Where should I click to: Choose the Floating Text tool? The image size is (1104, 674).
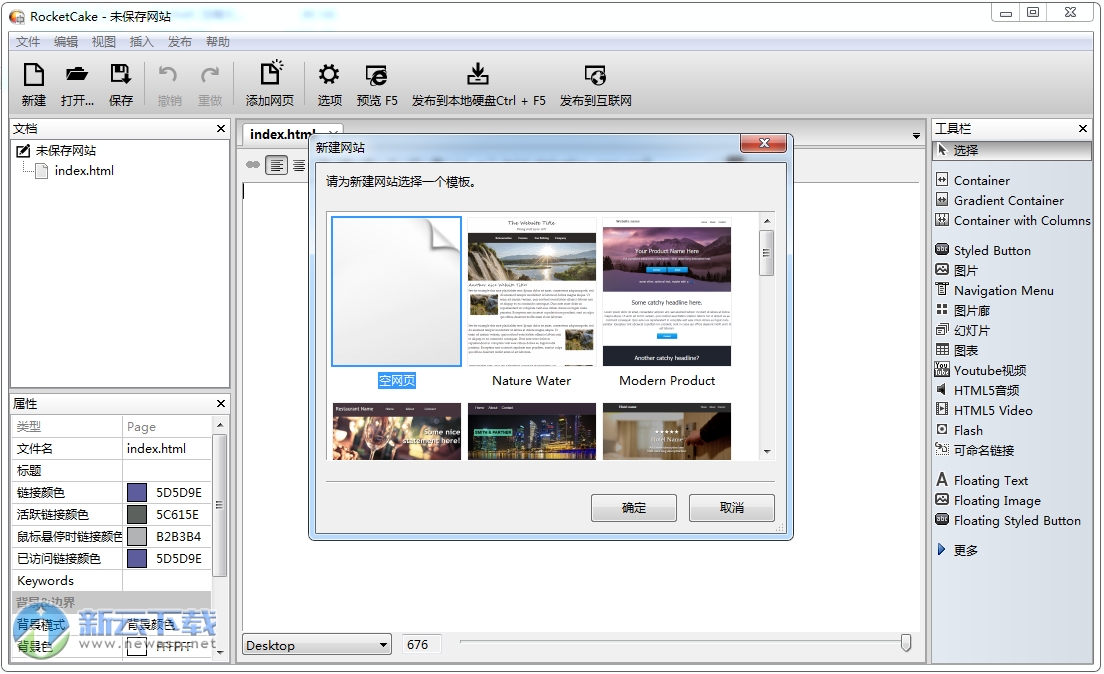[x=990, y=480]
